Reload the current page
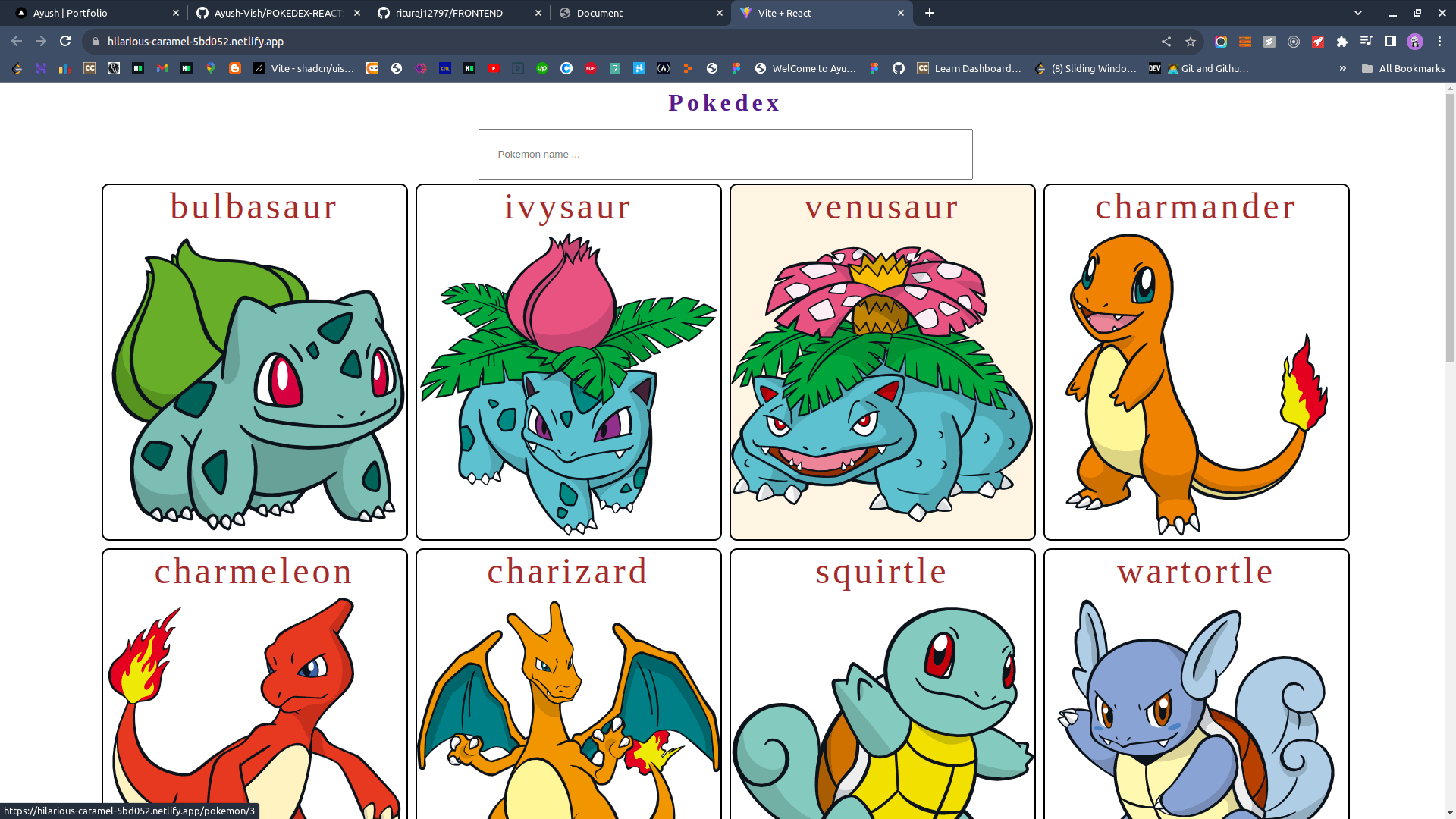 tap(65, 42)
